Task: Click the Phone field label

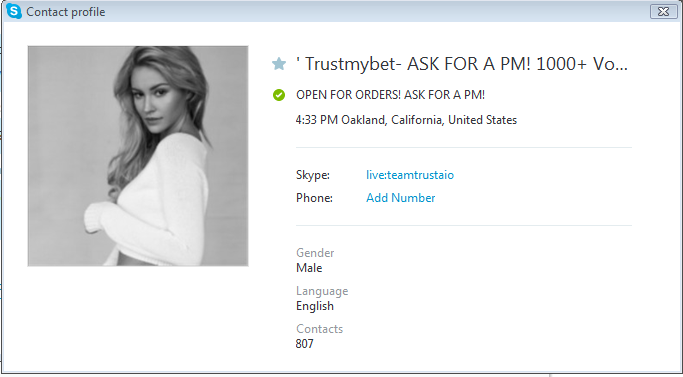Action: pyautogui.click(x=314, y=198)
